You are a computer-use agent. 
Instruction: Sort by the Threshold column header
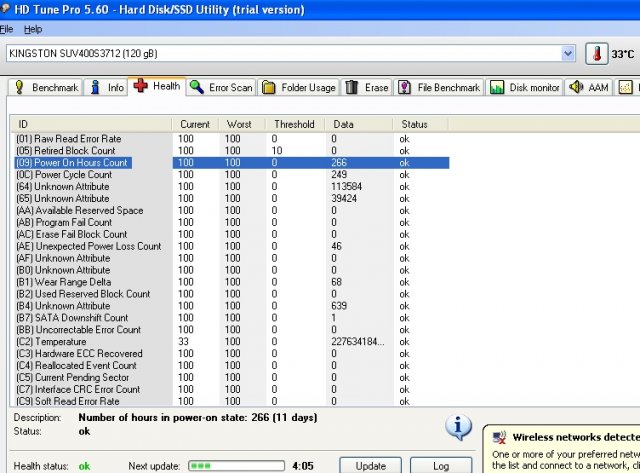click(294, 124)
